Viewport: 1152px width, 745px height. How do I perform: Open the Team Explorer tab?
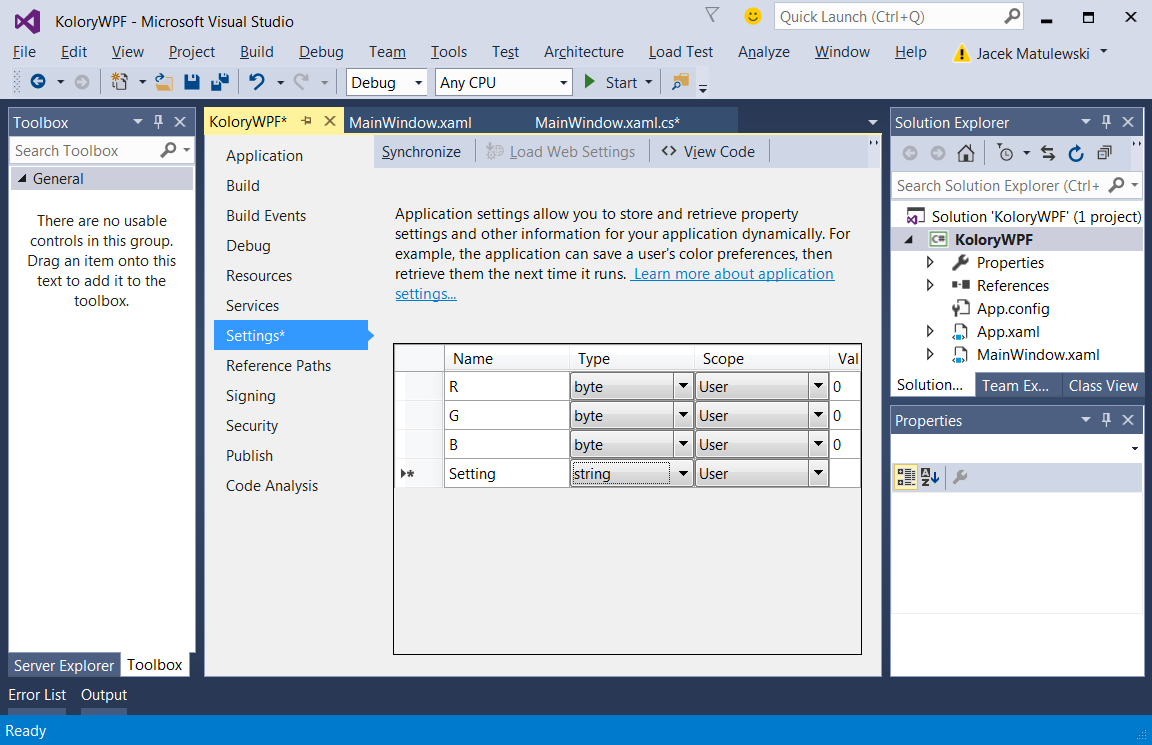[1015, 386]
